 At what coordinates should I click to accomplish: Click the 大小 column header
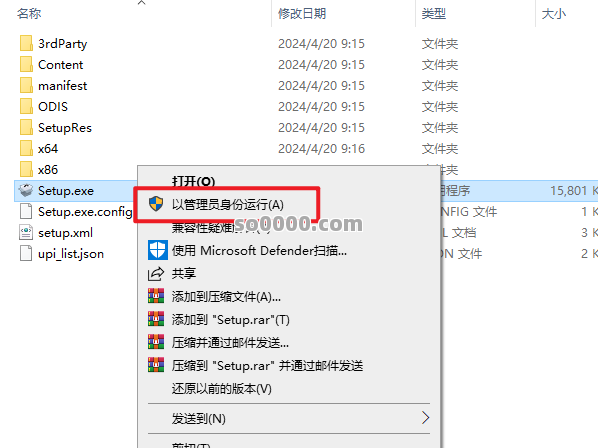point(554,14)
